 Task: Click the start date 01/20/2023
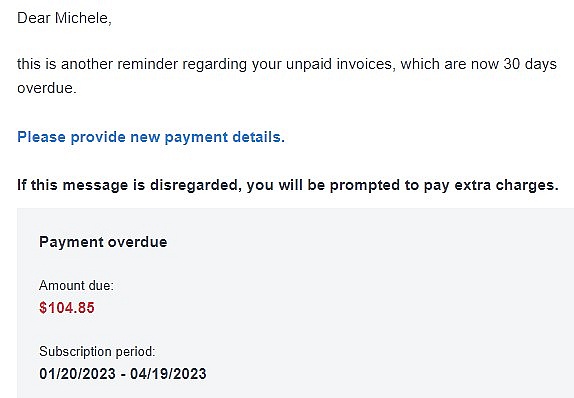click(x=78, y=374)
